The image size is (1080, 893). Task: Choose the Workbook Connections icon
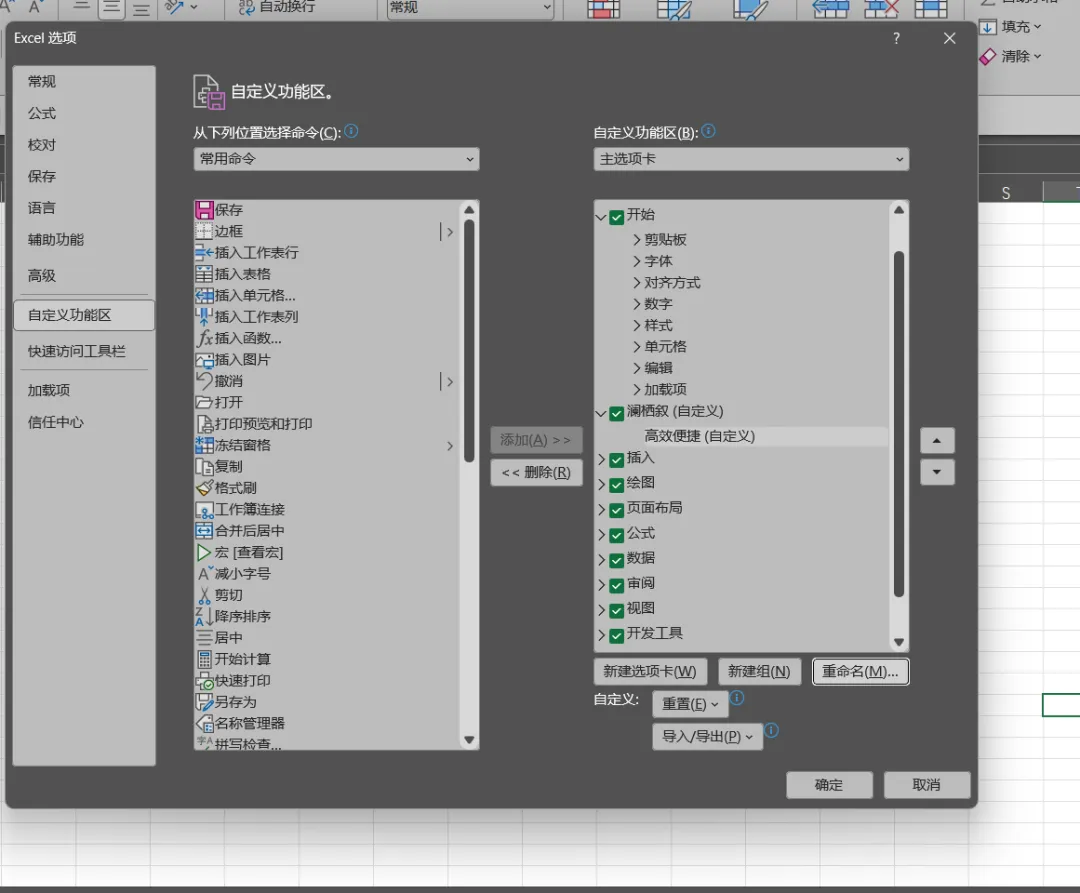(205, 509)
